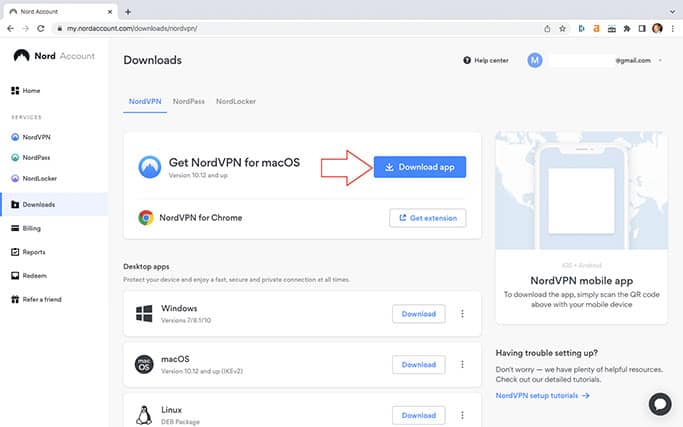Open more options for Windows download
The width and height of the screenshot is (683, 427).
(x=462, y=314)
